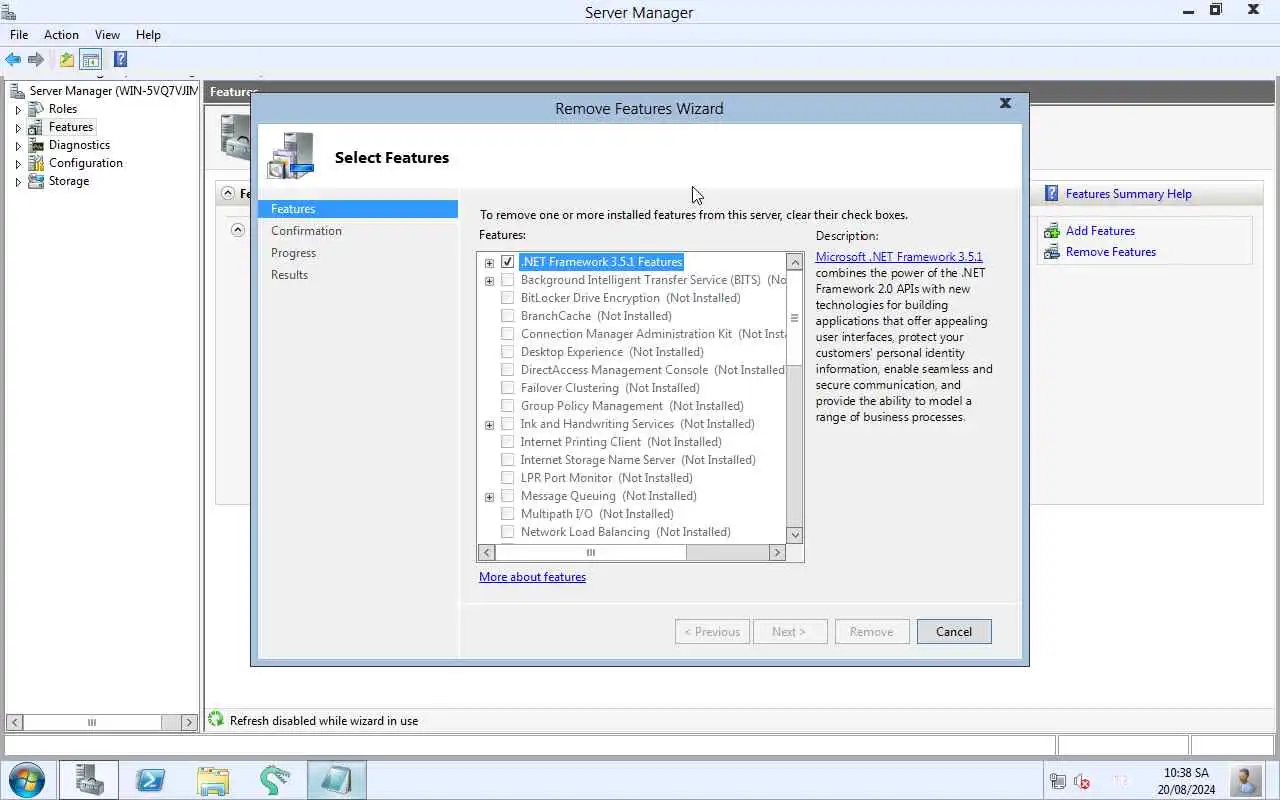Screen dimensions: 1280x800
Task: Click the Add Features icon
Action: click(x=1052, y=231)
